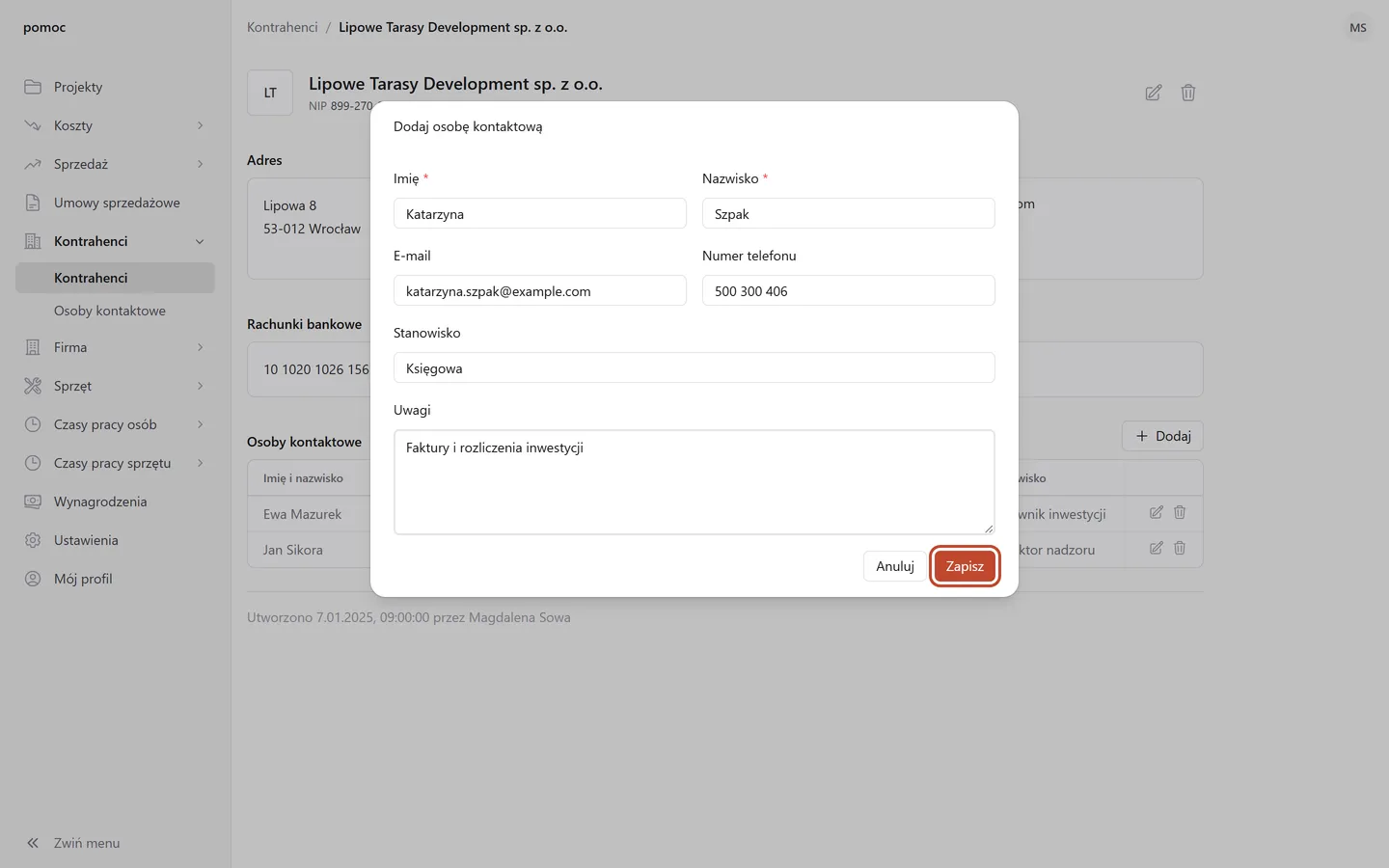Click the Zwiń menu collapse arrows icon
Viewport: 1389px width, 868px height.
pos(33,843)
